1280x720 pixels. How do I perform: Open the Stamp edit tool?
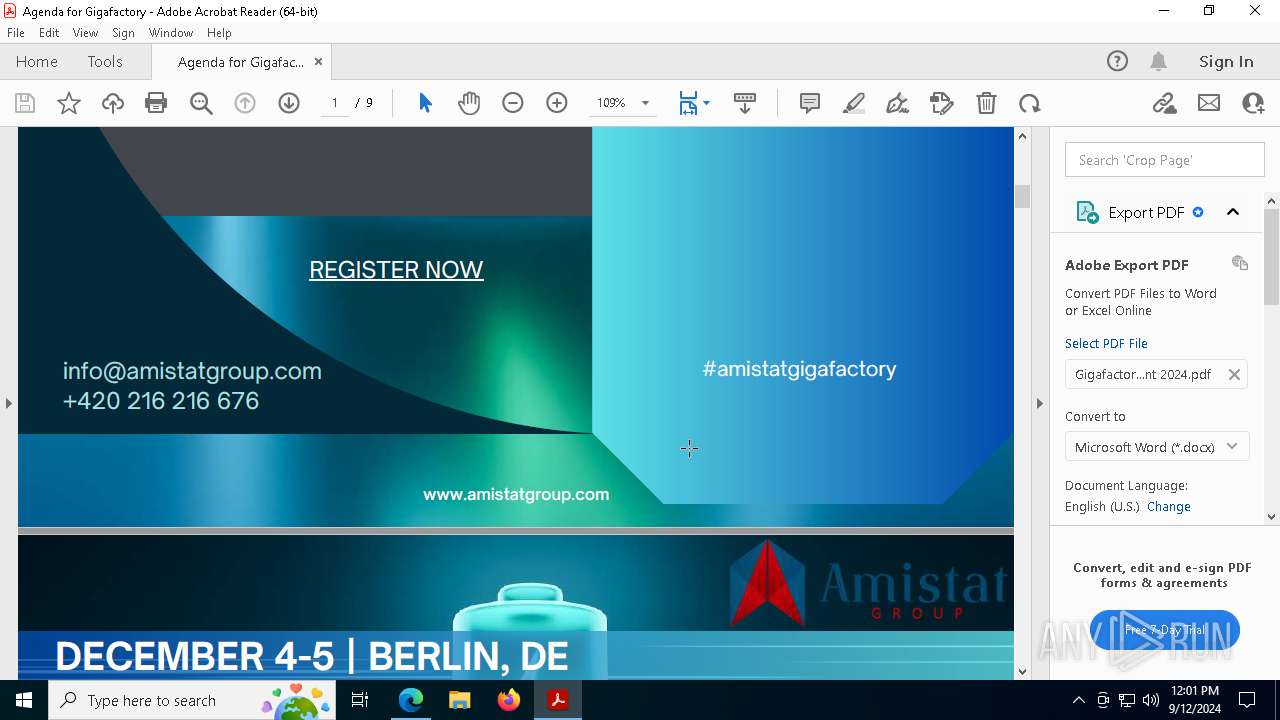point(942,103)
